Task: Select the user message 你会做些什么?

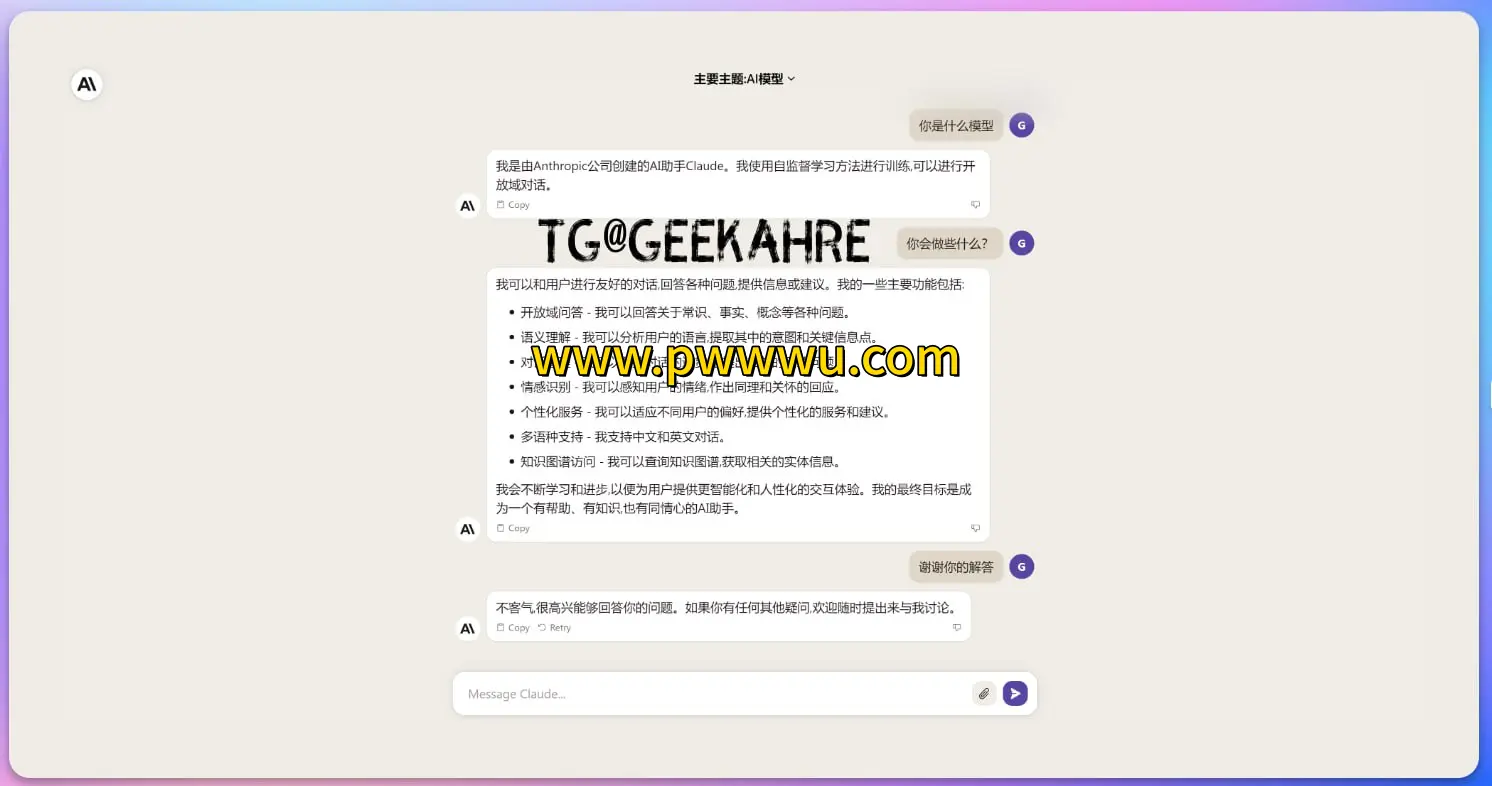Action: tap(946, 243)
